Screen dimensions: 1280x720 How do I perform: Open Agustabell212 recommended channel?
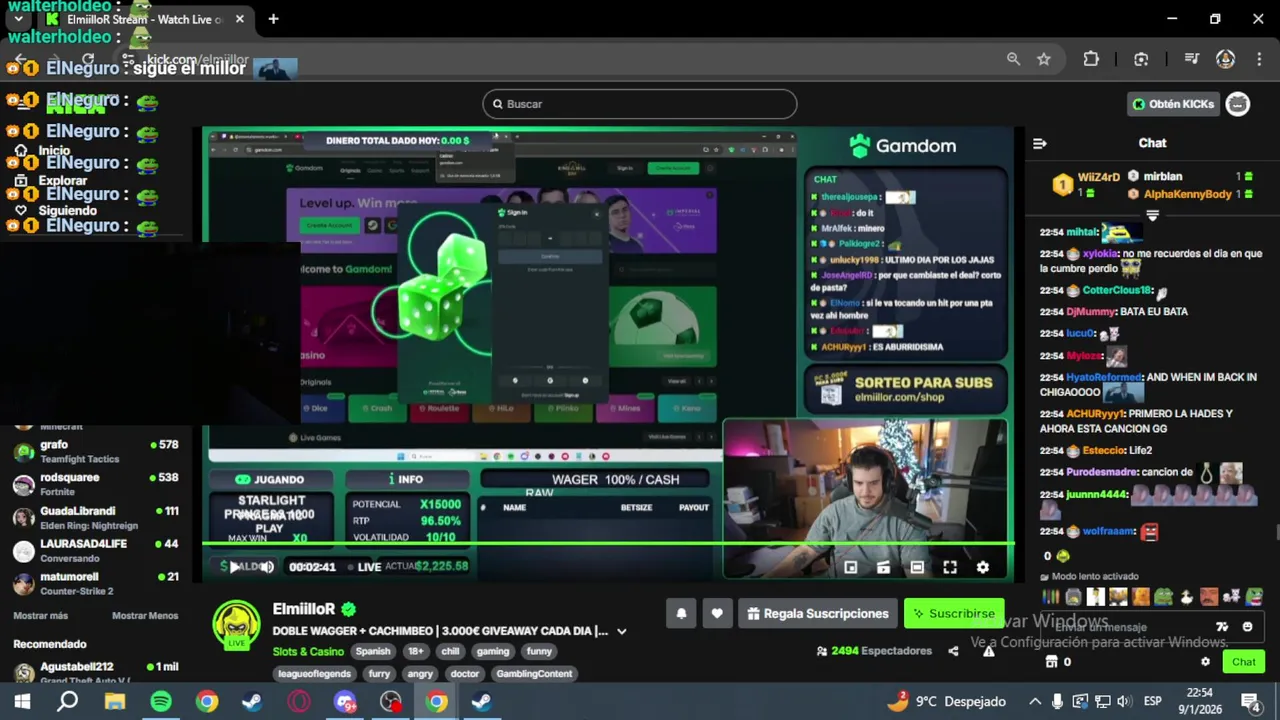[x=96, y=671]
